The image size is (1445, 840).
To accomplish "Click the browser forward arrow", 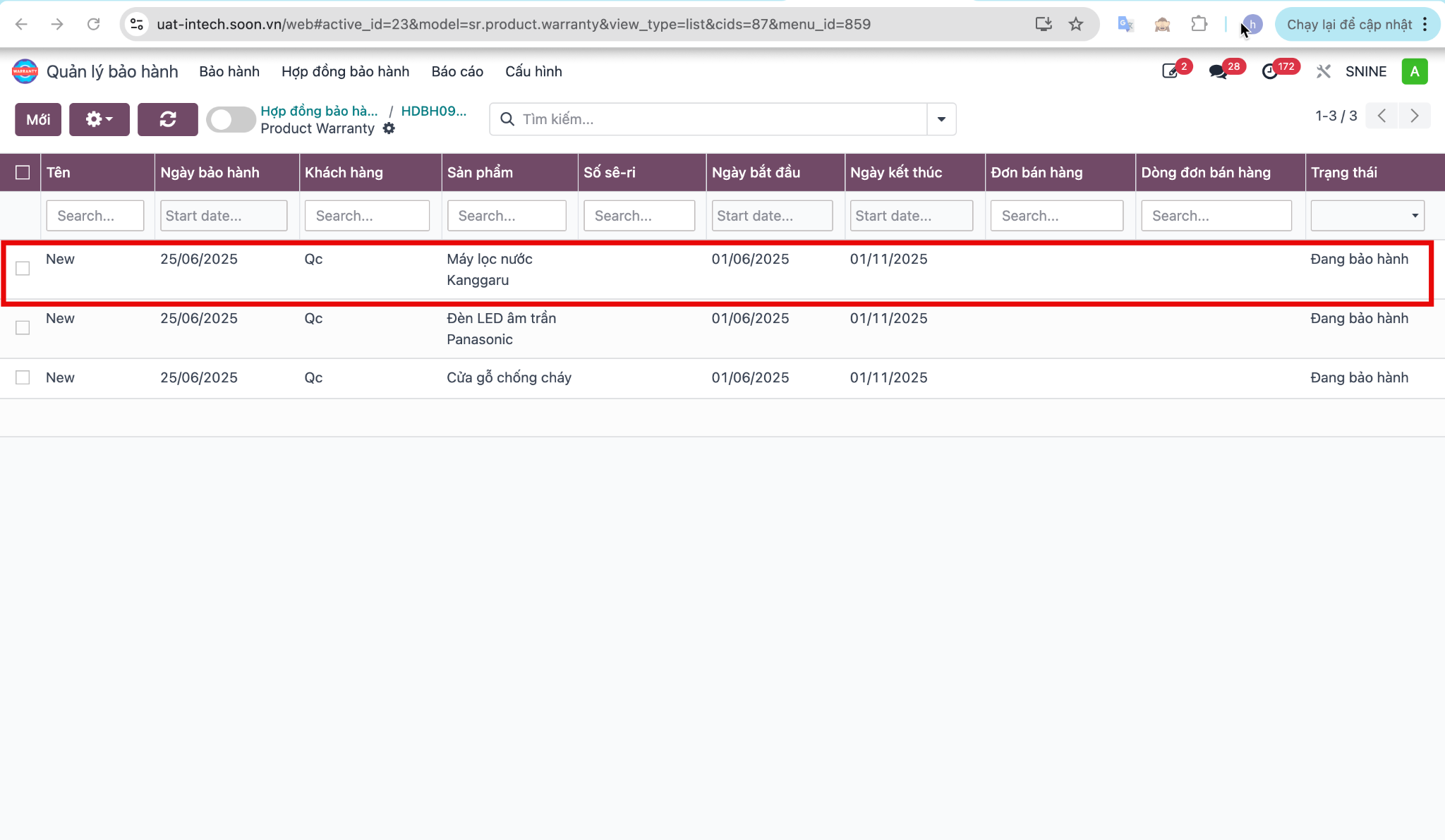I will point(57,24).
